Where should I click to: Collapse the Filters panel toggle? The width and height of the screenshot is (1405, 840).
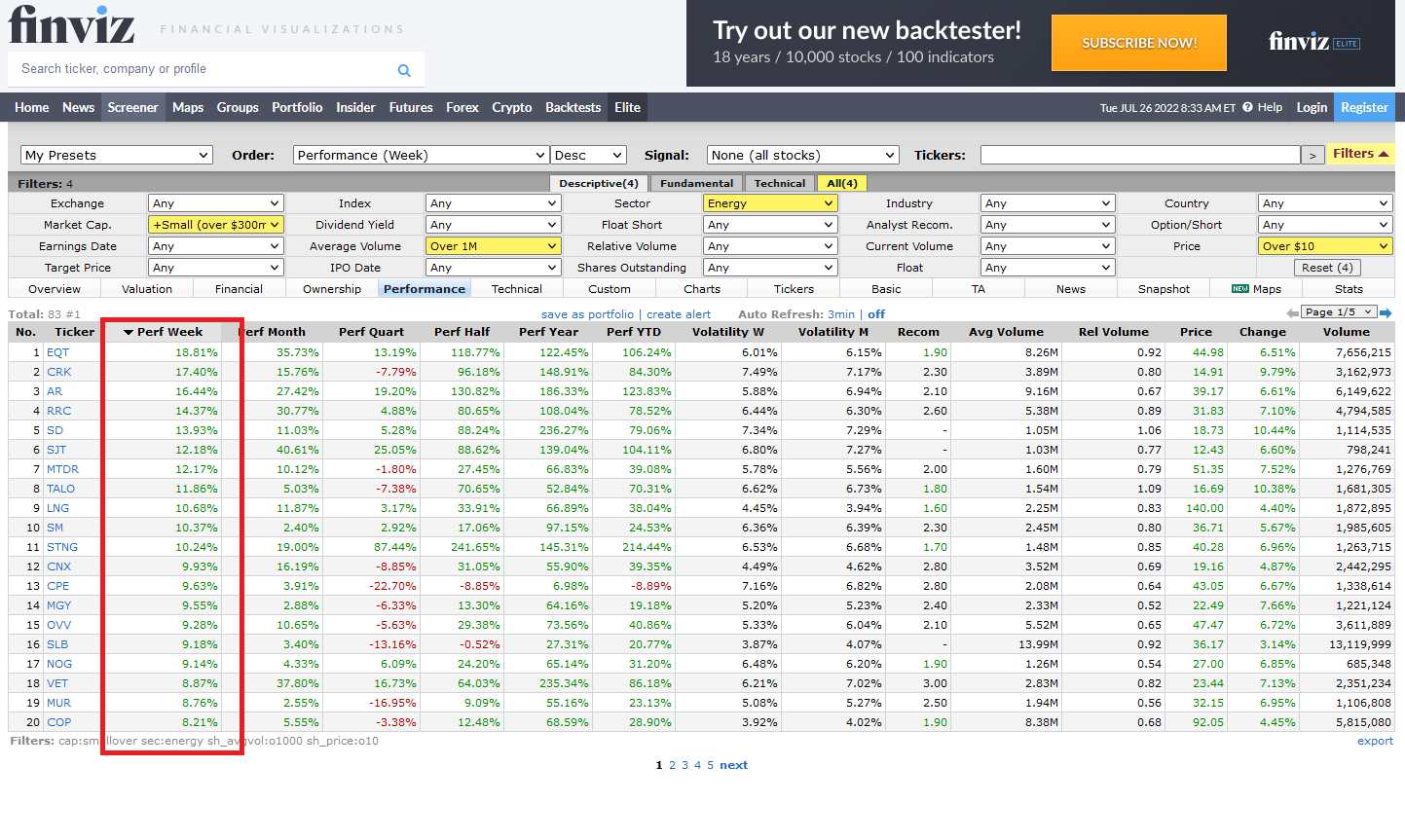pyautogui.click(x=1360, y=154)
